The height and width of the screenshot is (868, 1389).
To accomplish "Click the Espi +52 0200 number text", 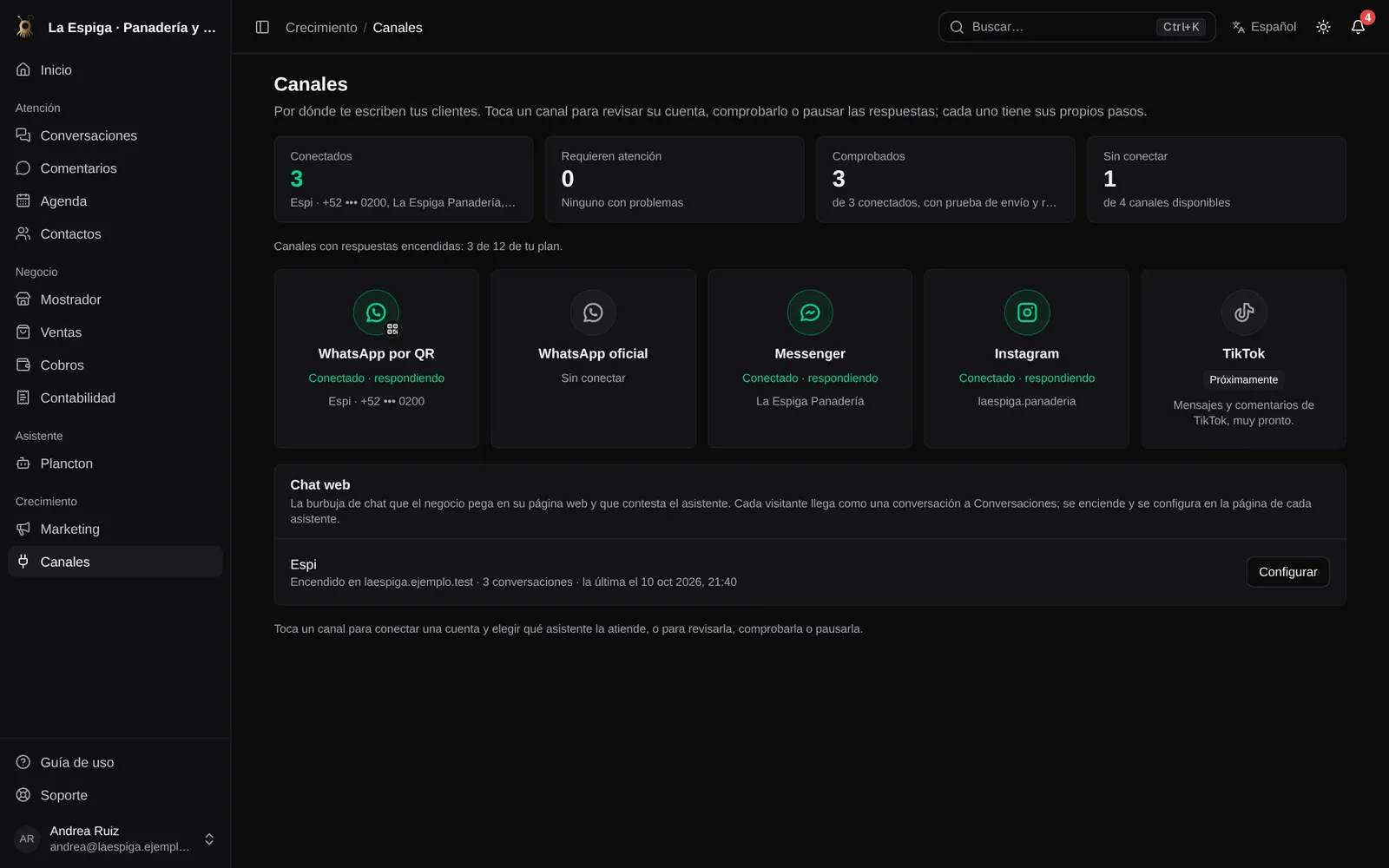I will [x=376, y=401].
